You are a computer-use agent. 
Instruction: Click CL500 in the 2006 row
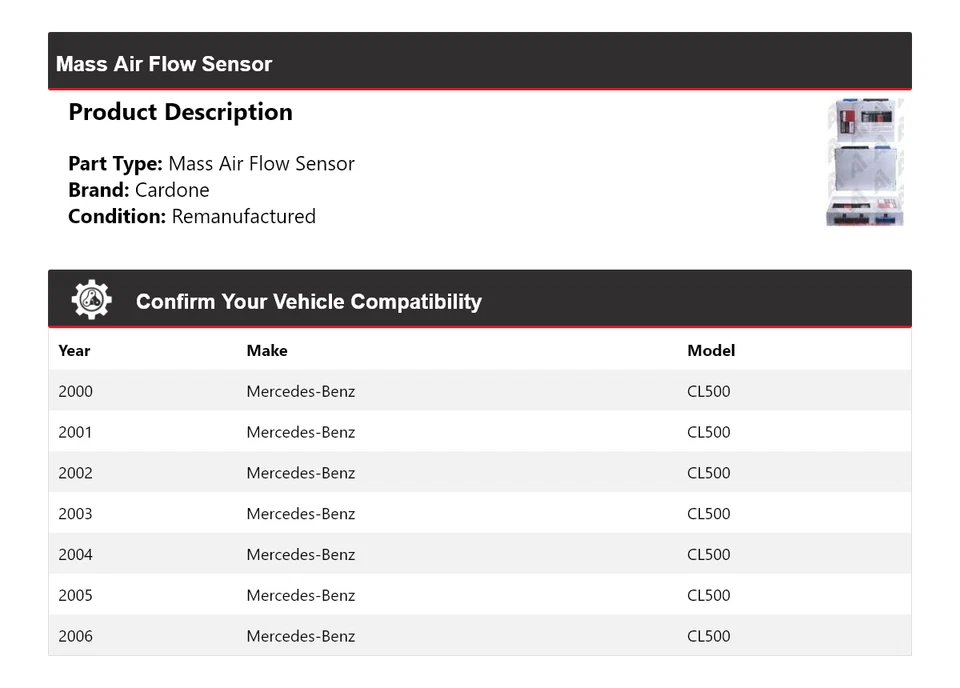click(x=709, y=636)
